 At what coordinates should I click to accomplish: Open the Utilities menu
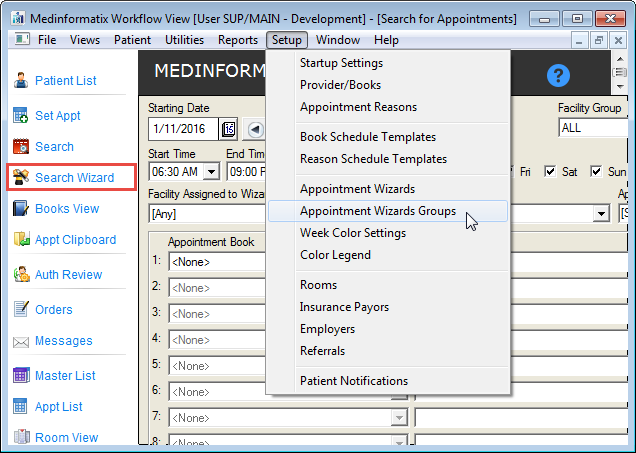point(184,40)
